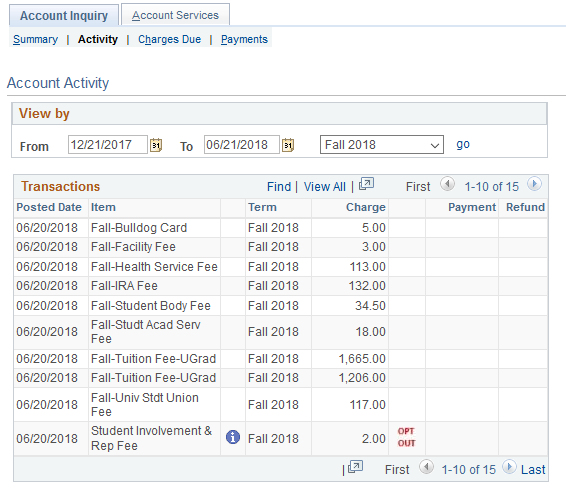This screenshot has height=494, width=566.
Task: Open the Charges Due sub-tab
Action: [x=169, y=39]
